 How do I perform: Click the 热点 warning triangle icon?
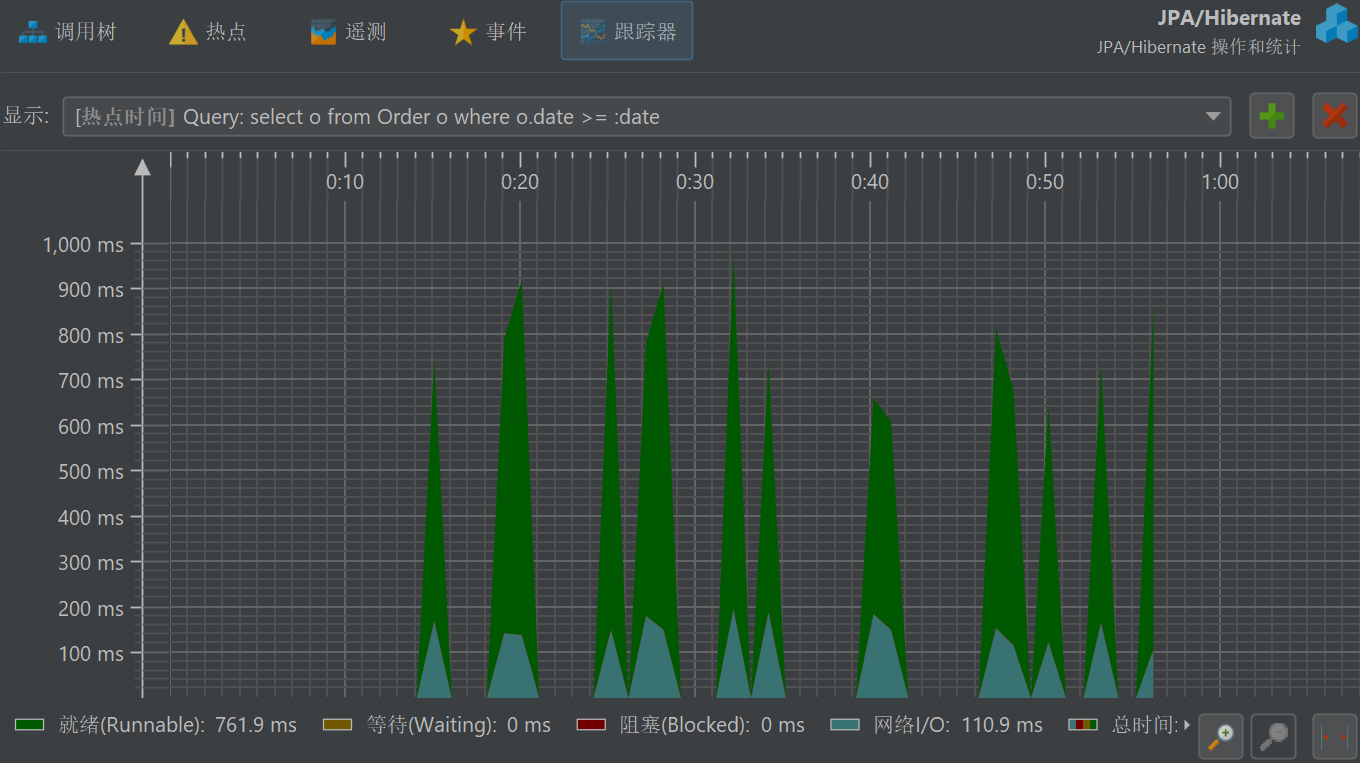[x=184, y=33]
